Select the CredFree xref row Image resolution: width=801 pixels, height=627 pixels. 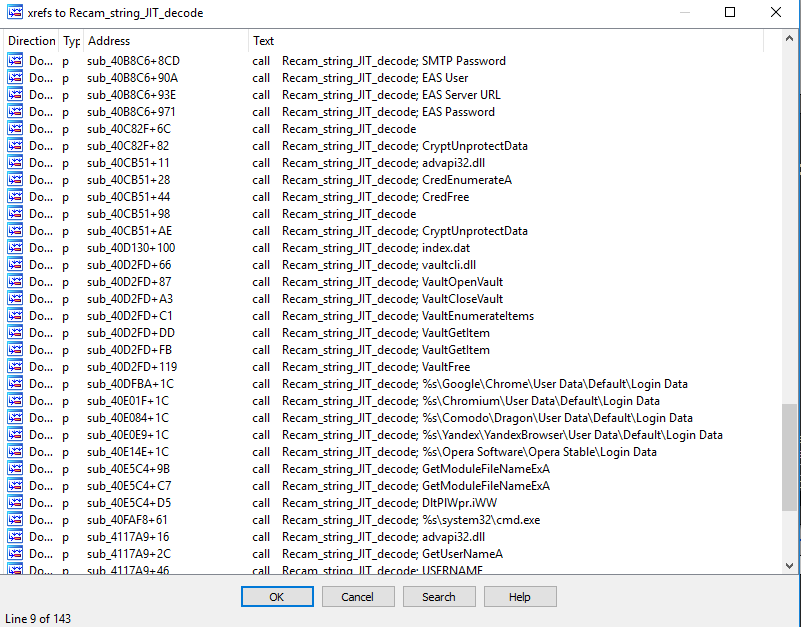[x=393, y=196]
